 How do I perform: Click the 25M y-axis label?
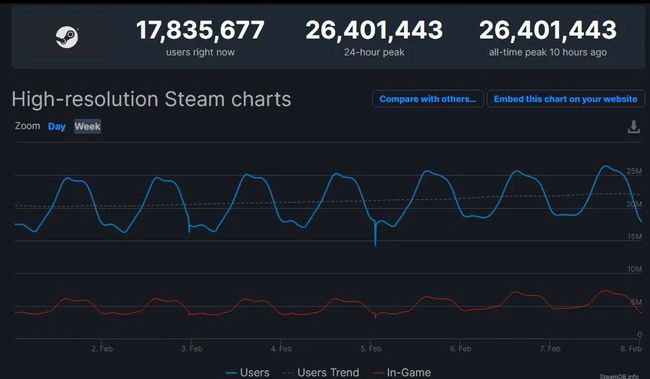[x=634, y=171]
